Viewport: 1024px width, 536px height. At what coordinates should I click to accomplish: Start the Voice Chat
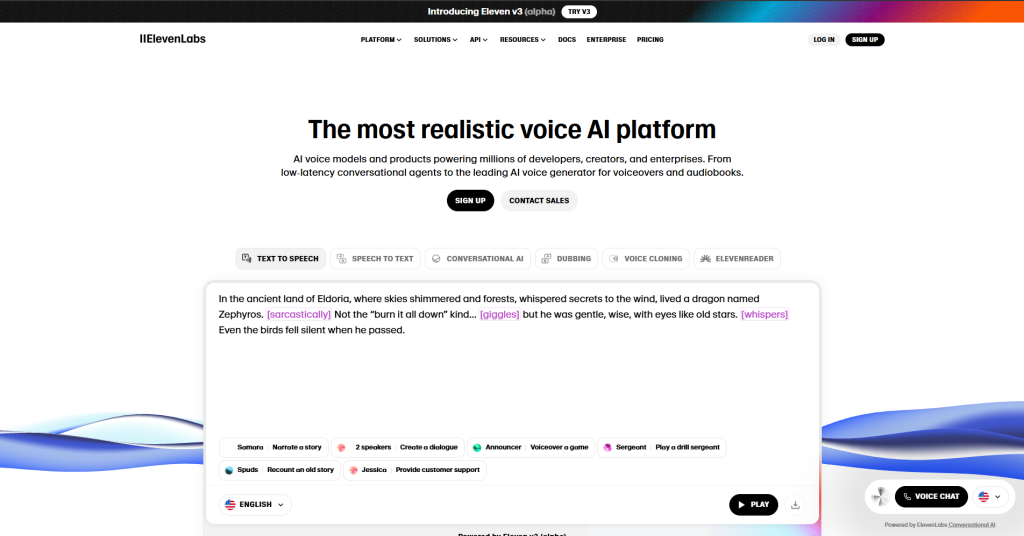pos(931,497)
